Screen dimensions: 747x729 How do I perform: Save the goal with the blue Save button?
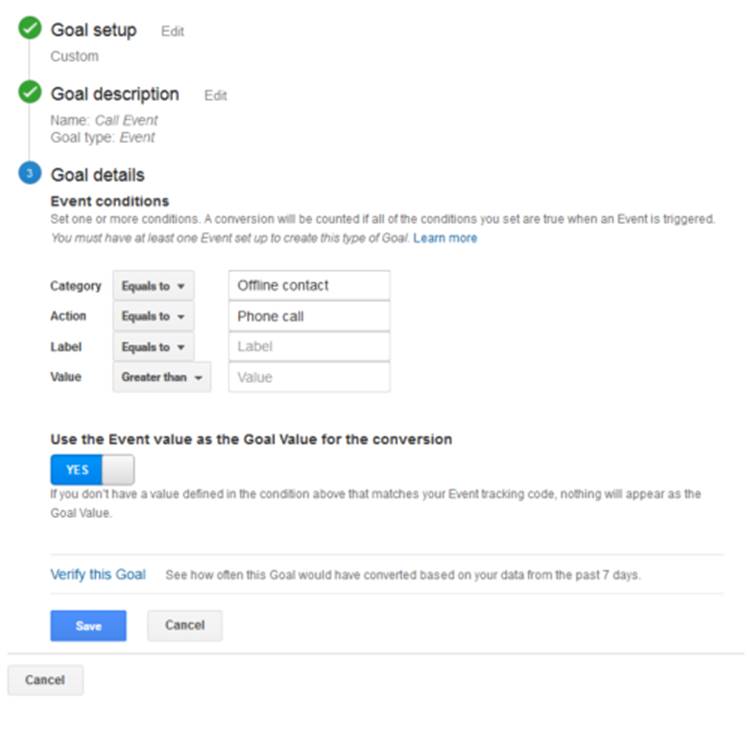tap(89, 626)
